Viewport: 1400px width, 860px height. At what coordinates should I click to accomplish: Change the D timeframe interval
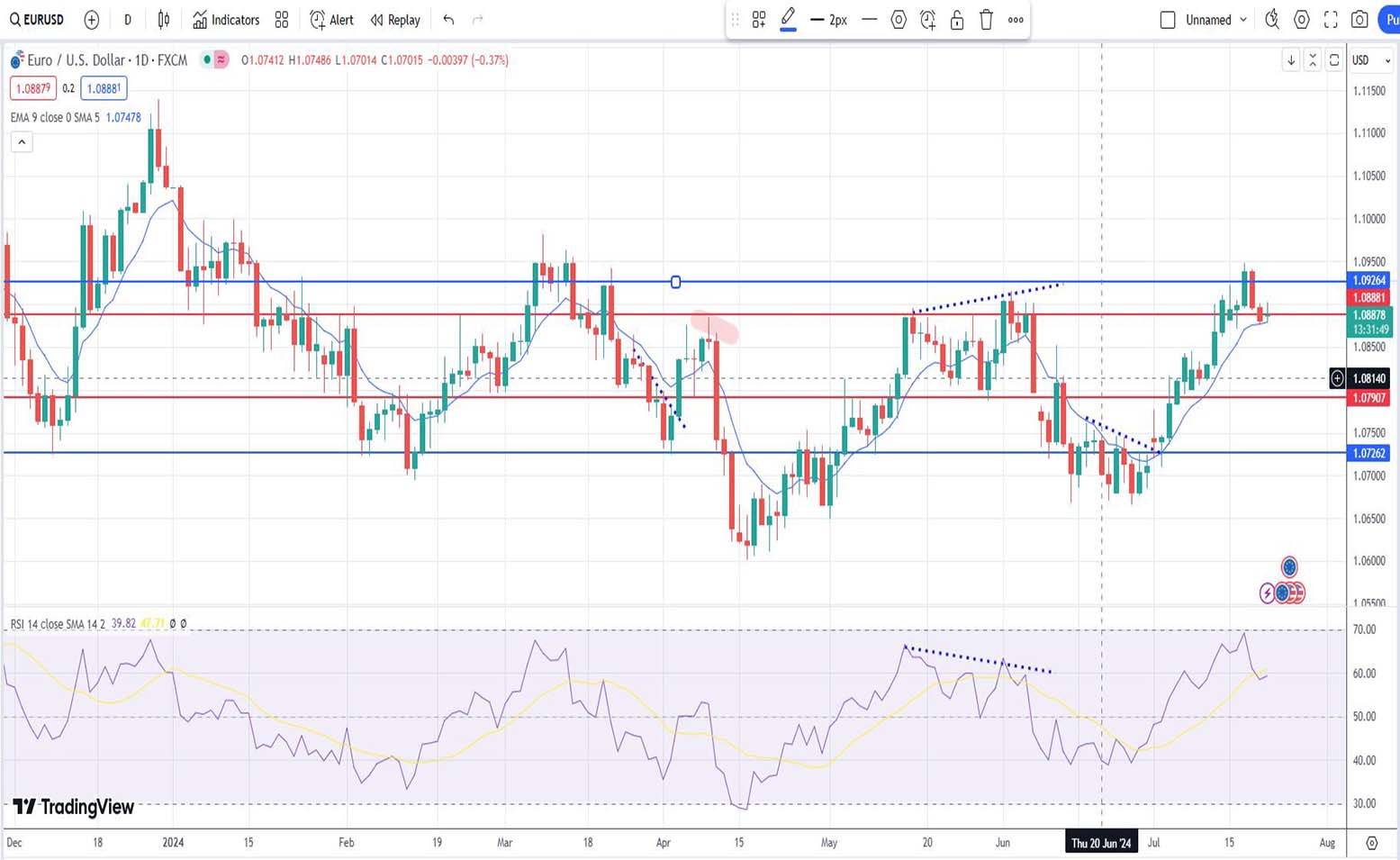tap(128, 20)
